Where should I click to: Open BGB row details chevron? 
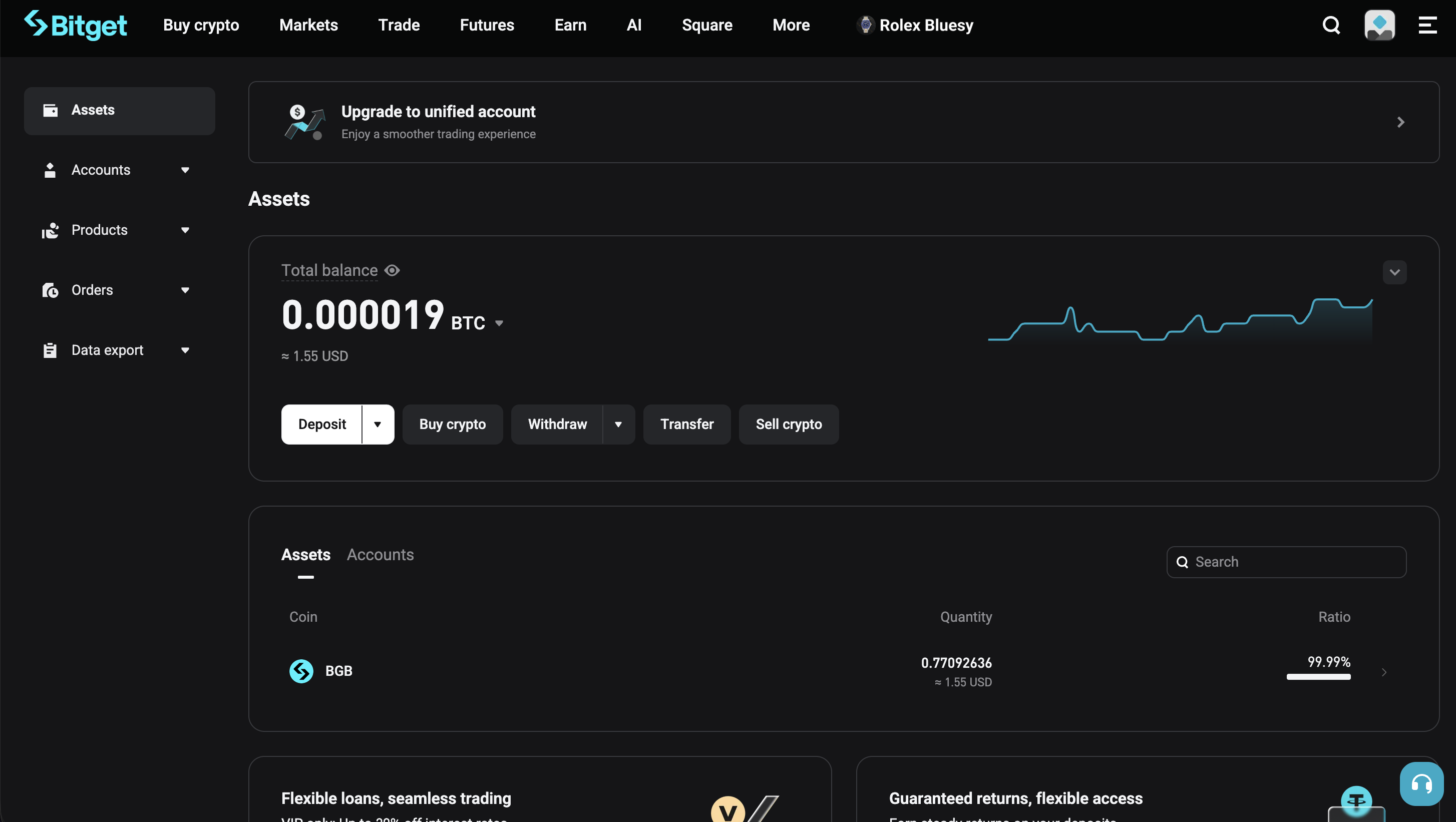click(1384, 672)
